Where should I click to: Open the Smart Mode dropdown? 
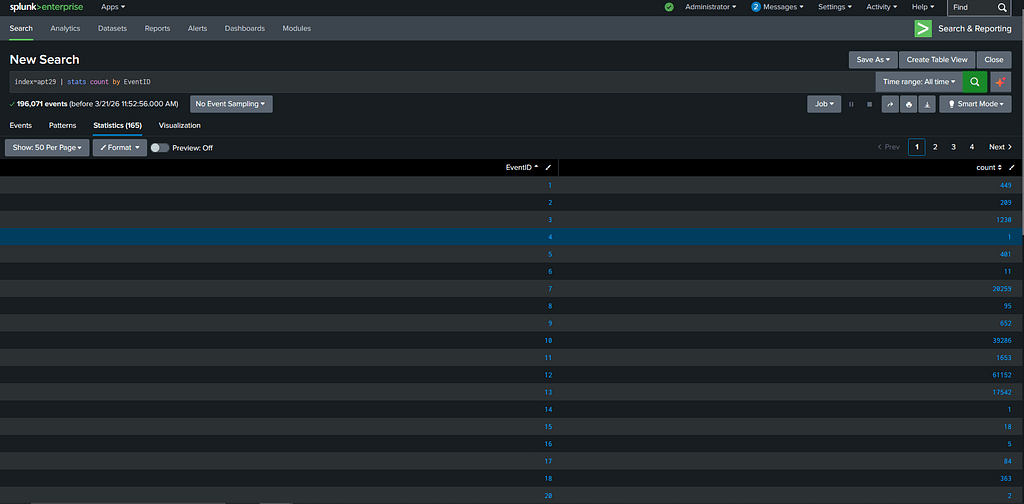tap(974, 104)
